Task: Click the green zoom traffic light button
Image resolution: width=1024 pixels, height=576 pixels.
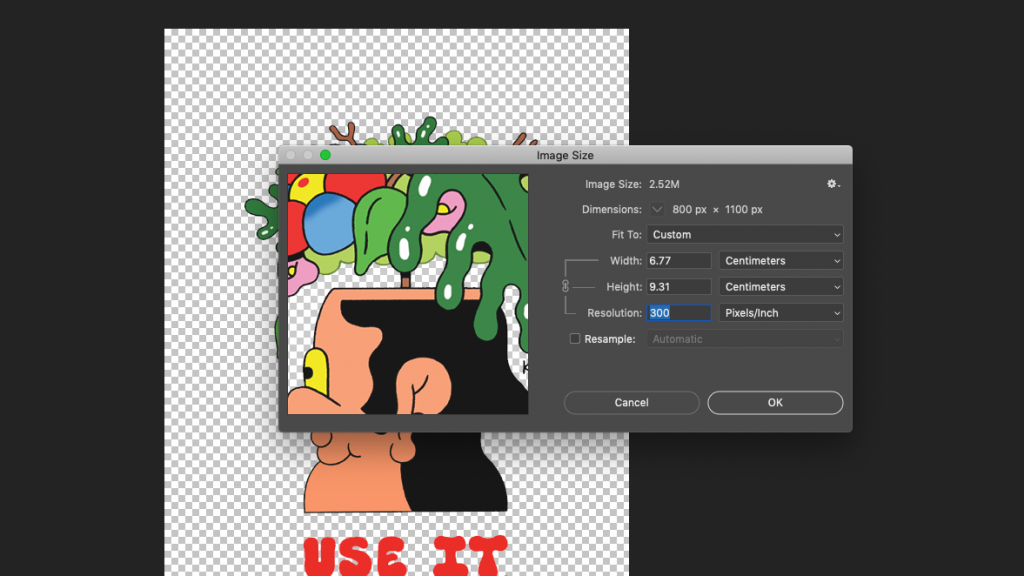Action: [x=325, y=153]
